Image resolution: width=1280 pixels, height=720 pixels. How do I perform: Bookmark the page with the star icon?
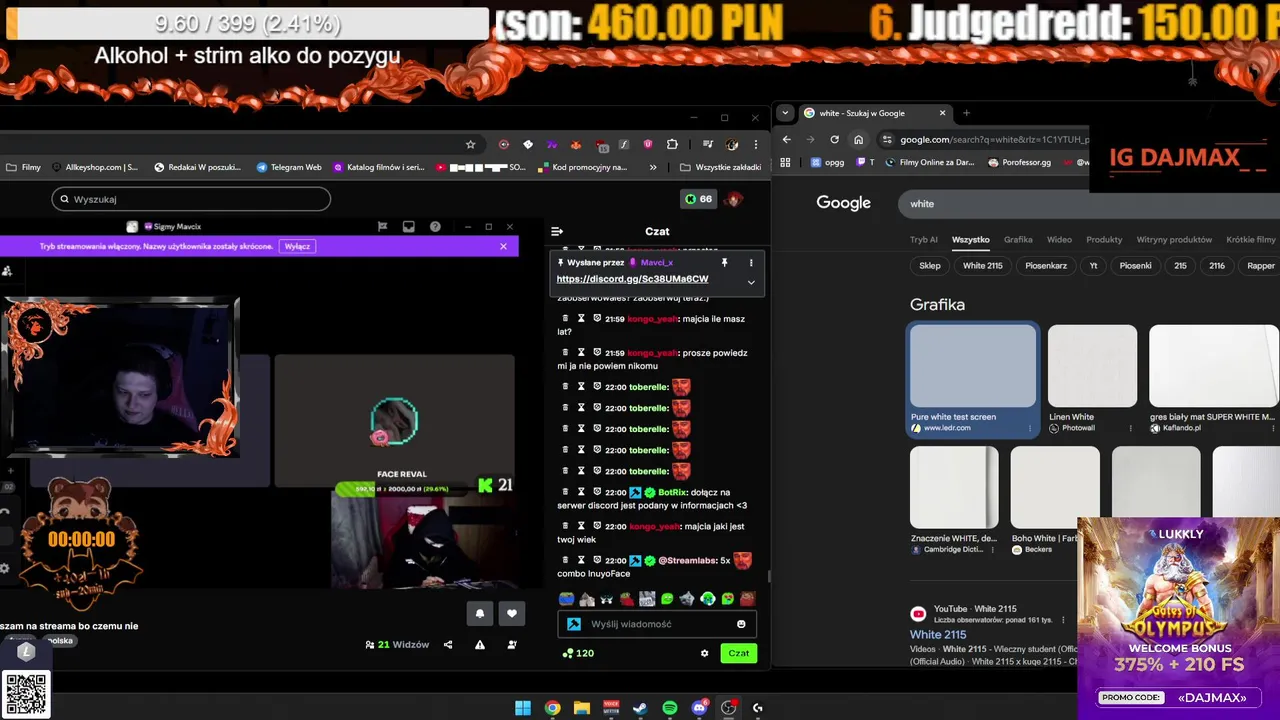click(470, 144)
